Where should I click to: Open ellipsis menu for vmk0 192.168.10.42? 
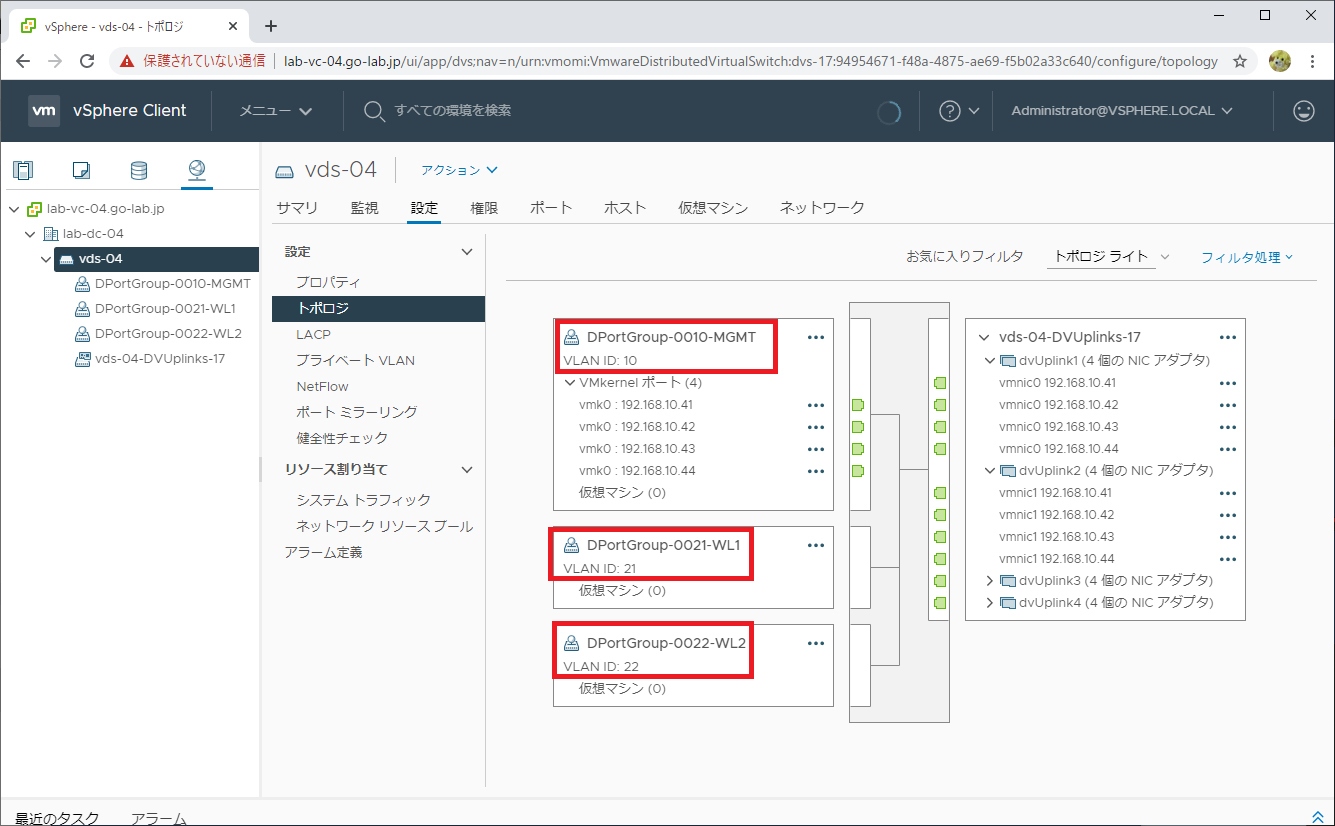click(x=816, y=427)
